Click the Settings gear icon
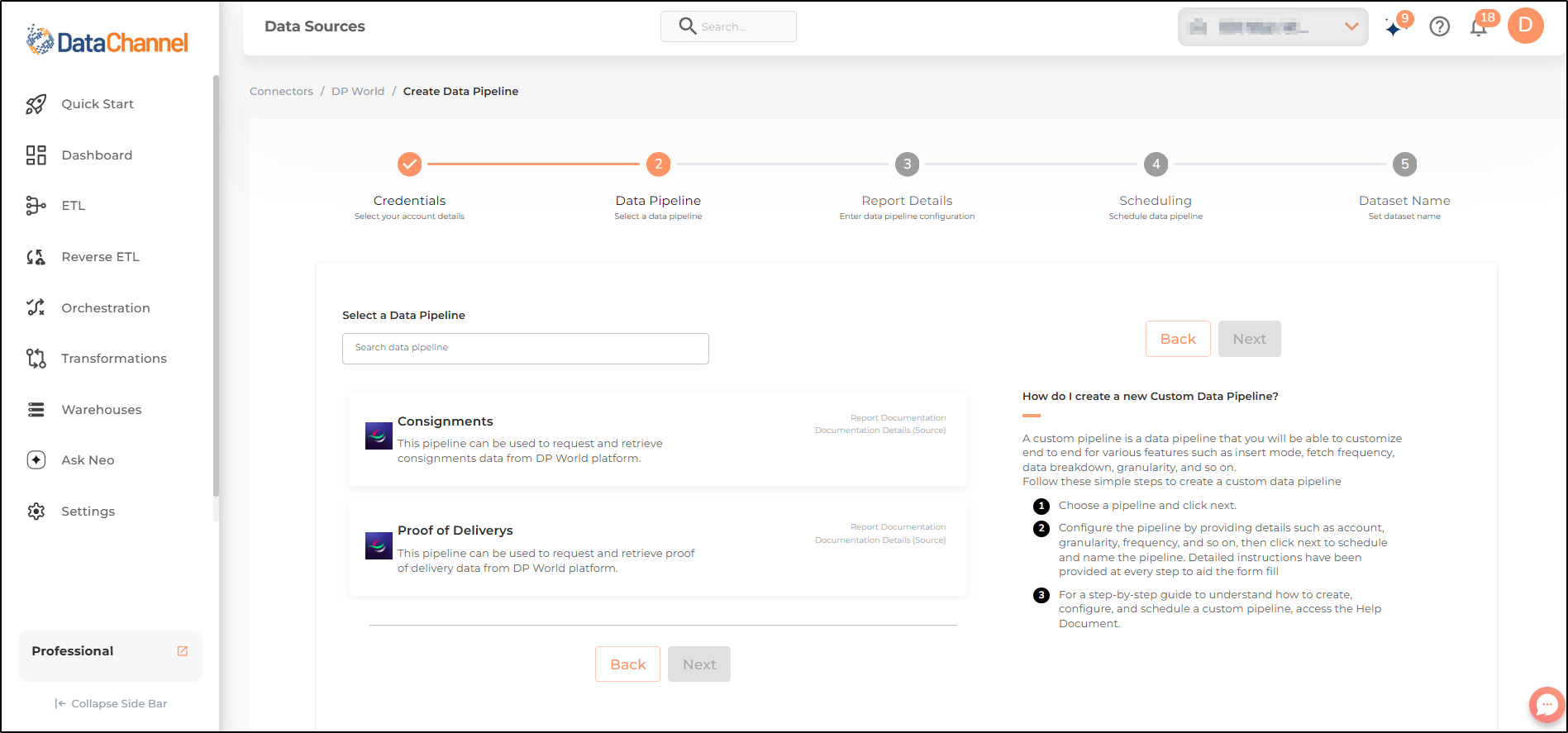 (36, 512)
